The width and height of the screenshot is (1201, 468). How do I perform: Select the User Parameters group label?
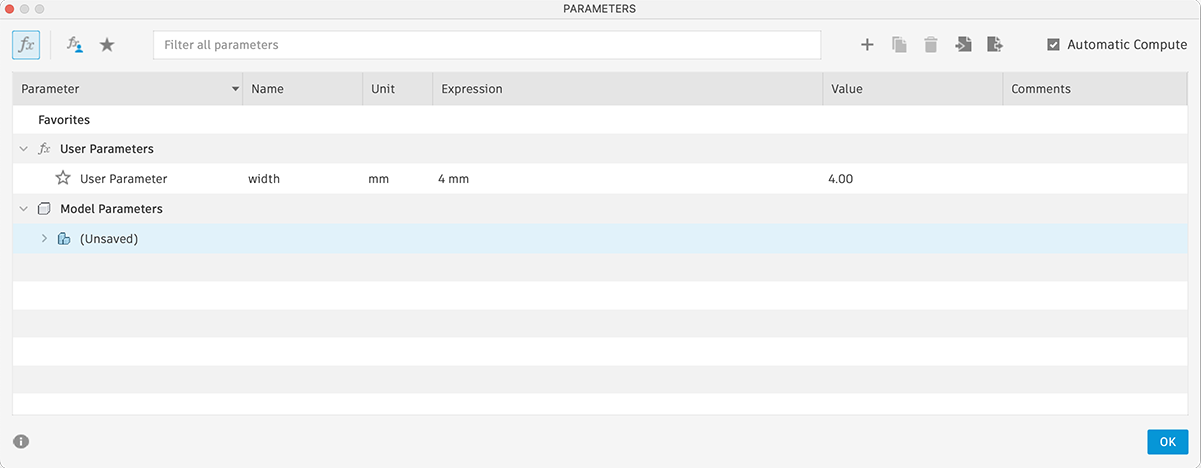(x=107, y=149)
